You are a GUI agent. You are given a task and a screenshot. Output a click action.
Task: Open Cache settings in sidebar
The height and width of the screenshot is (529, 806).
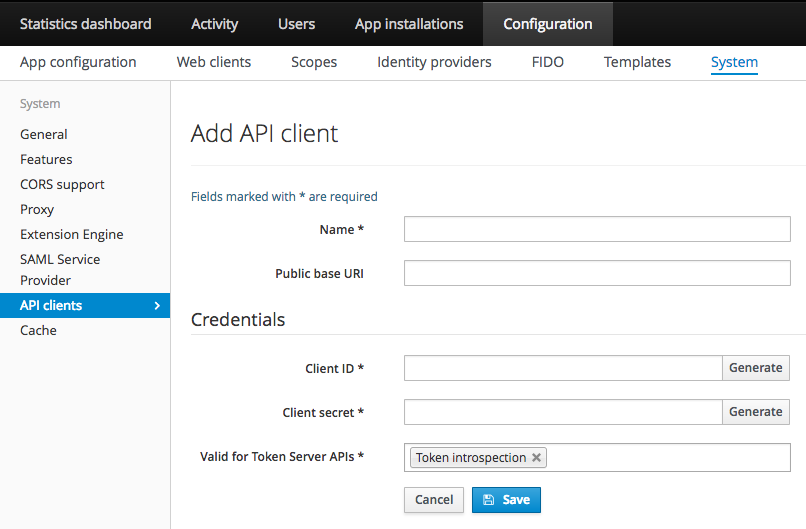coord(39,331)
